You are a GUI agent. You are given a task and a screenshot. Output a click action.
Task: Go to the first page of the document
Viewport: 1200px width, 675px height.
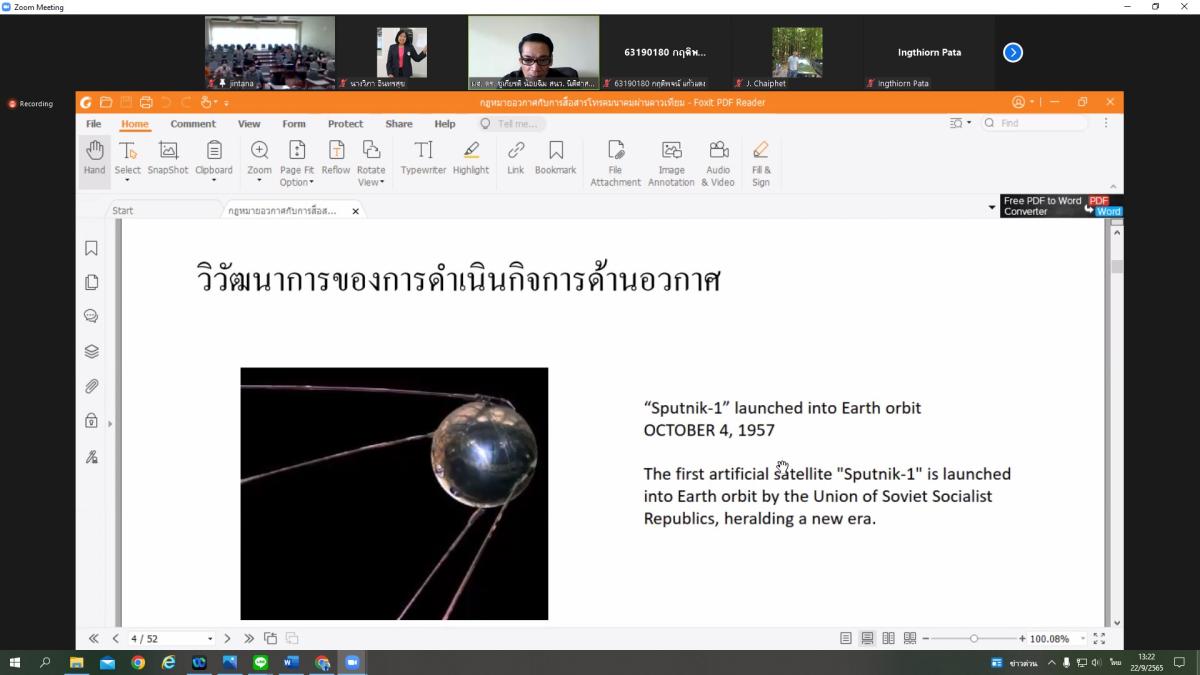pos(94,638)
